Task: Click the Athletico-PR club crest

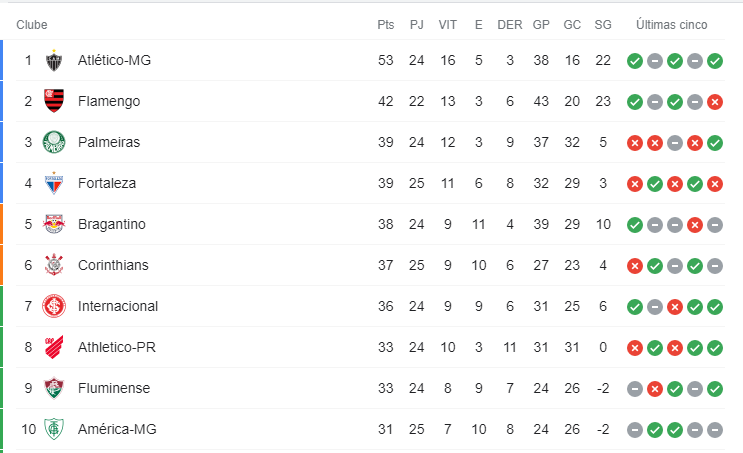Action: [x=54, y=347]
